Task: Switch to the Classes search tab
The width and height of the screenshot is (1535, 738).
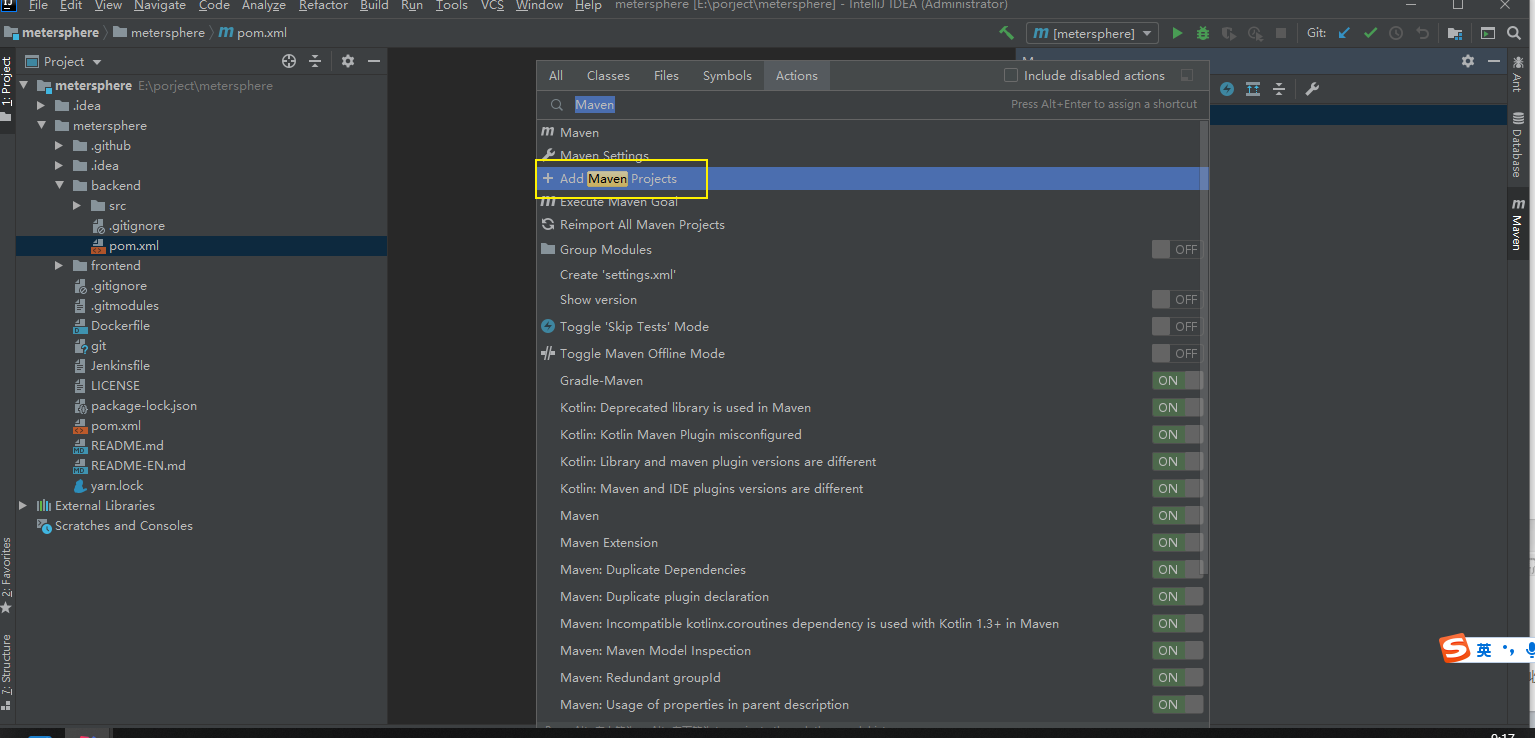Action: [608, 76]
